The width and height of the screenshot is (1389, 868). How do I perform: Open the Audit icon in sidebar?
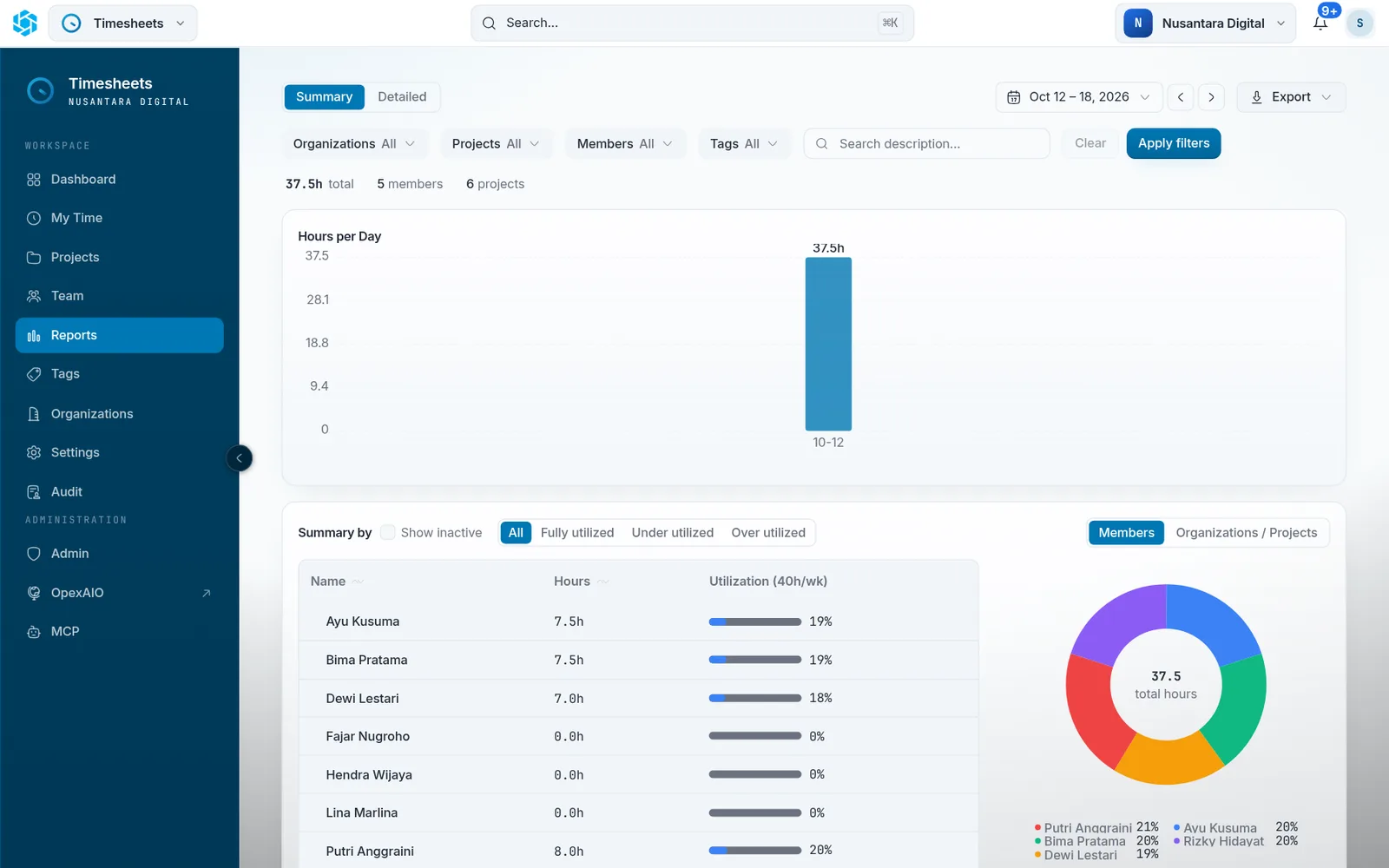[x=34, y=492]
